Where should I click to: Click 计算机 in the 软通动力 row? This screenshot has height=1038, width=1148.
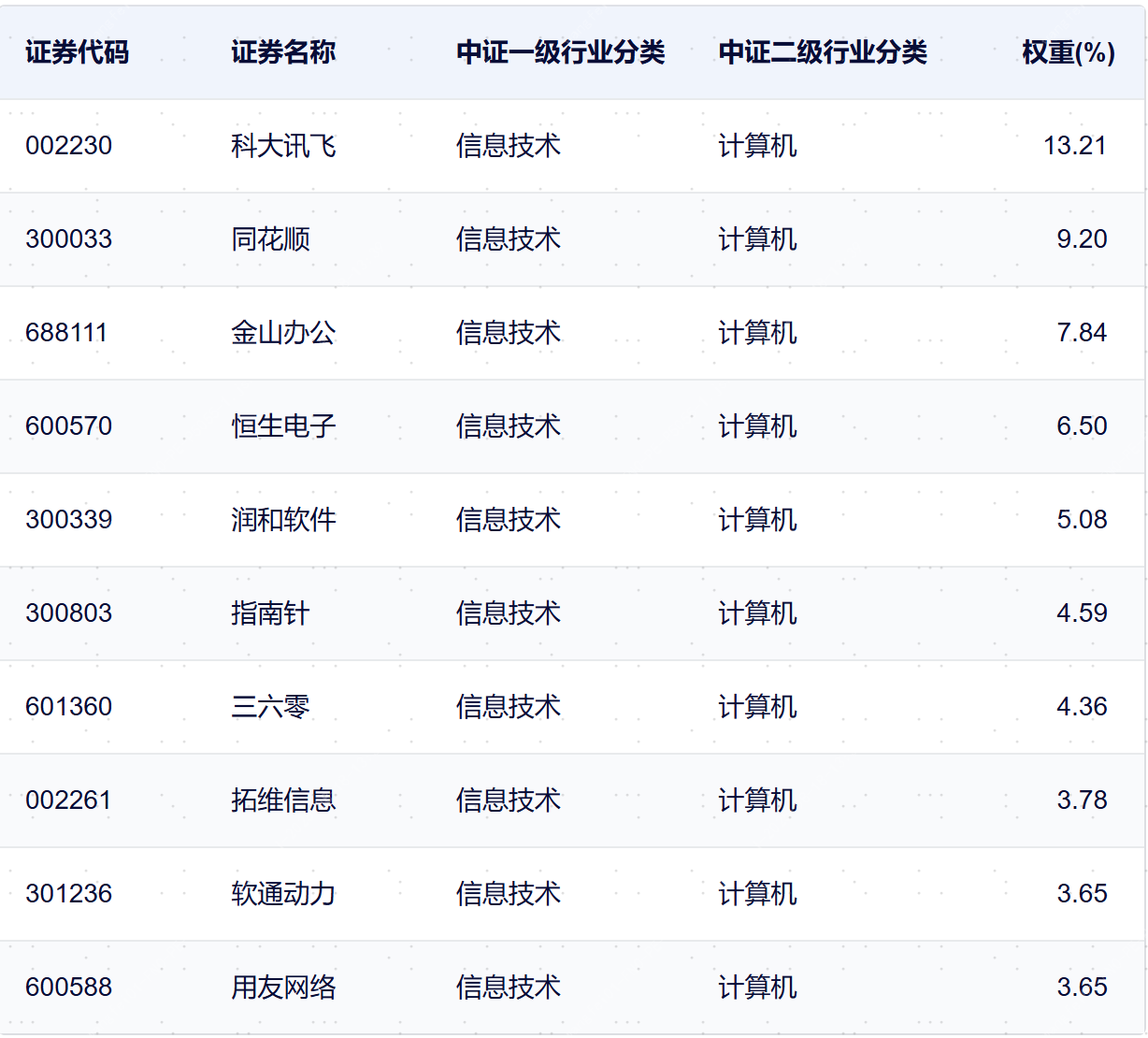click(757, 894)
